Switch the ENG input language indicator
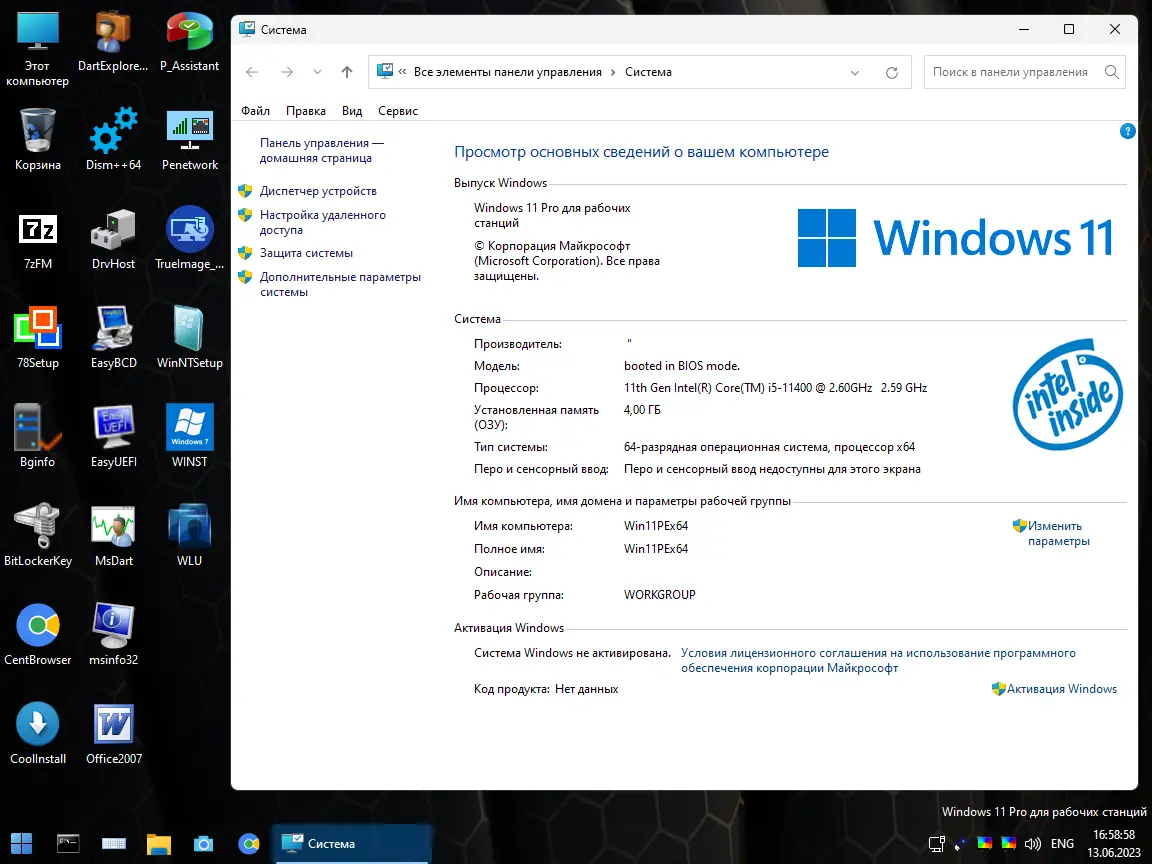The image size is (1152, 864). [1062, 843]
